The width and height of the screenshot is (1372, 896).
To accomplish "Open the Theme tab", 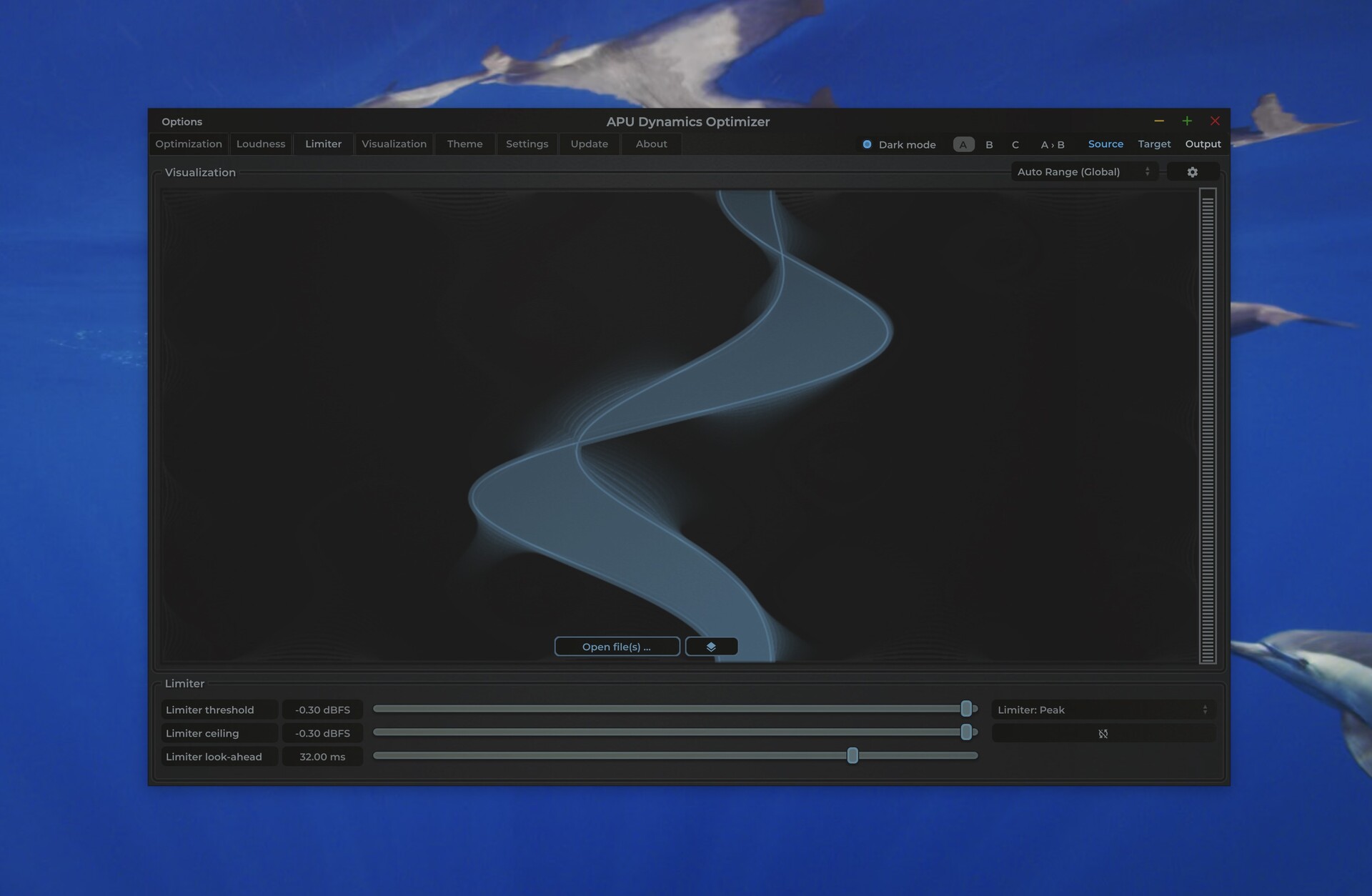I will [464, 144].
